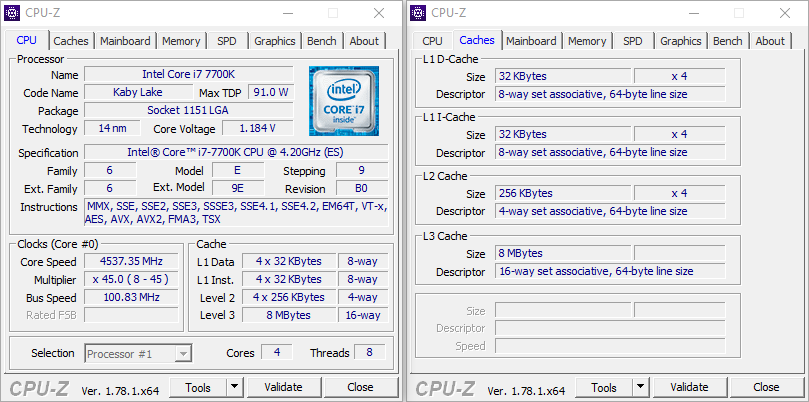Click the Stepping value 9

[x=362, y=170]
